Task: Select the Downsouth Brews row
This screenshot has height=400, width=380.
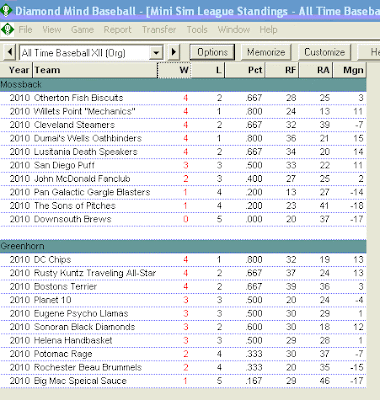Action: pos(183,219)
